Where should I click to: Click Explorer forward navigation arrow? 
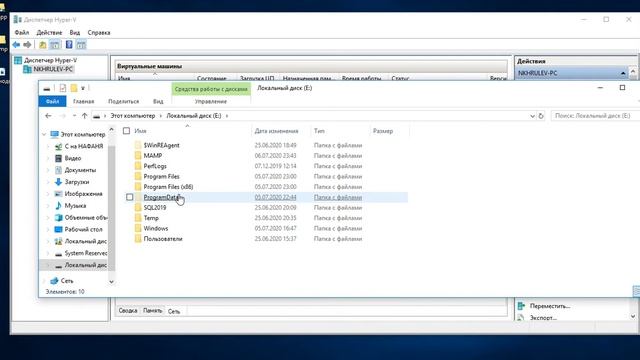(x=62, y=116)
